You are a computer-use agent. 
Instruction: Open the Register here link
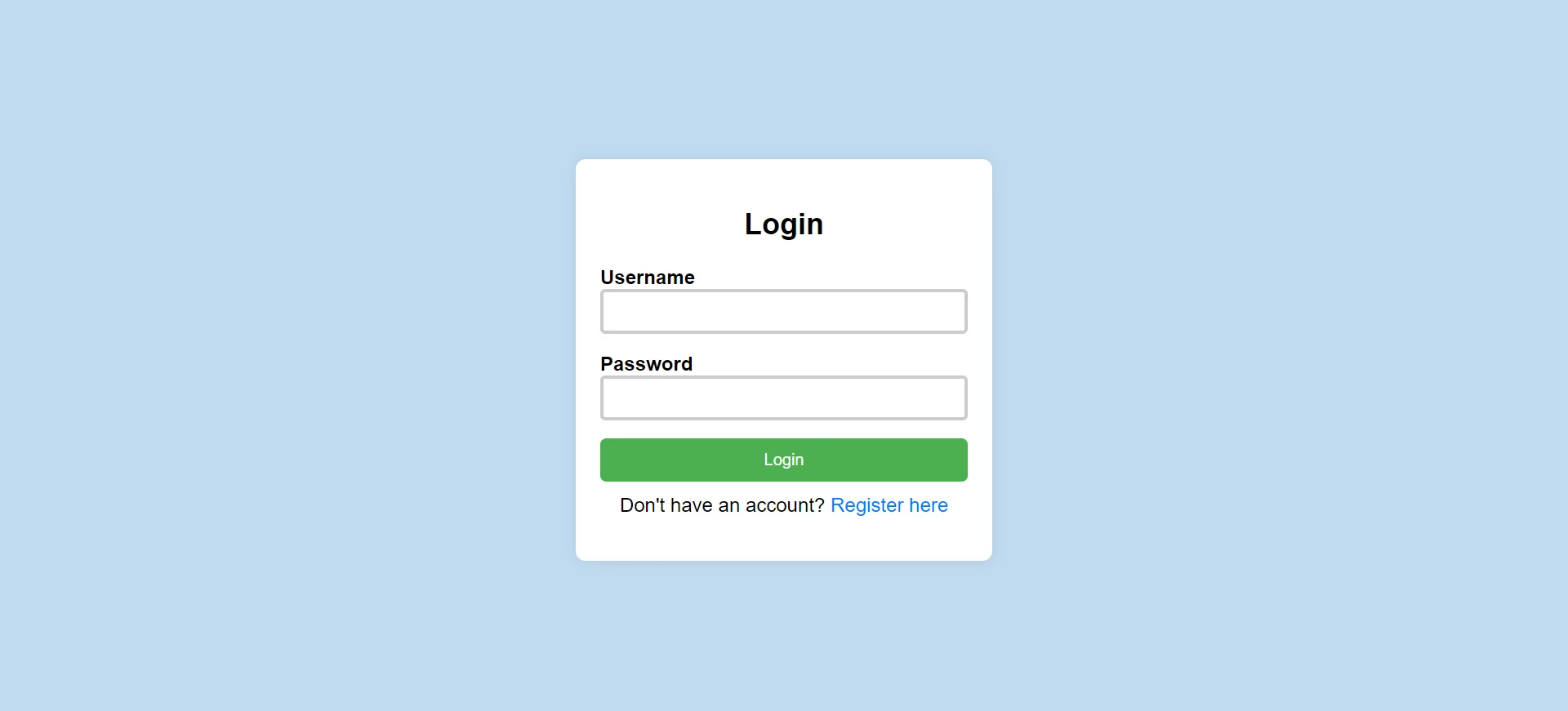(889, 505)
